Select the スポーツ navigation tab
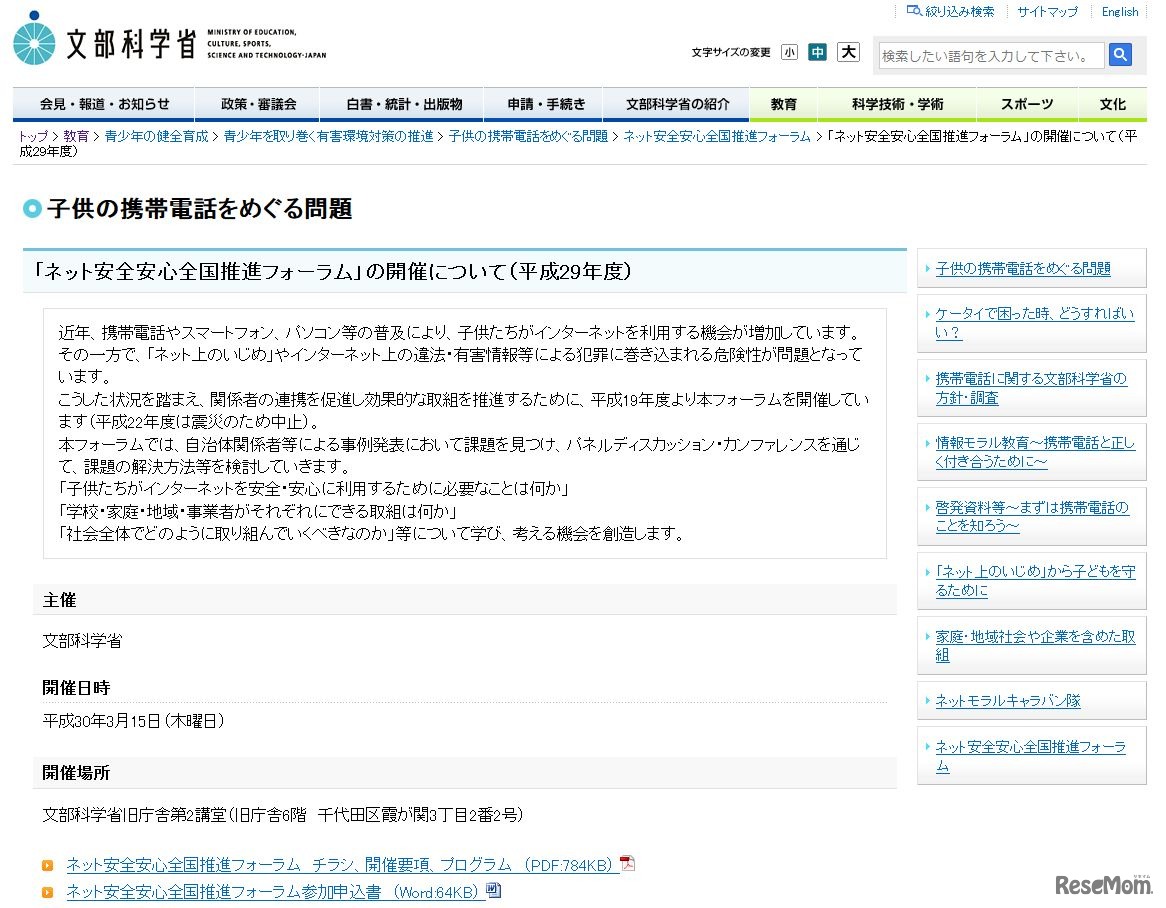 1028,104
